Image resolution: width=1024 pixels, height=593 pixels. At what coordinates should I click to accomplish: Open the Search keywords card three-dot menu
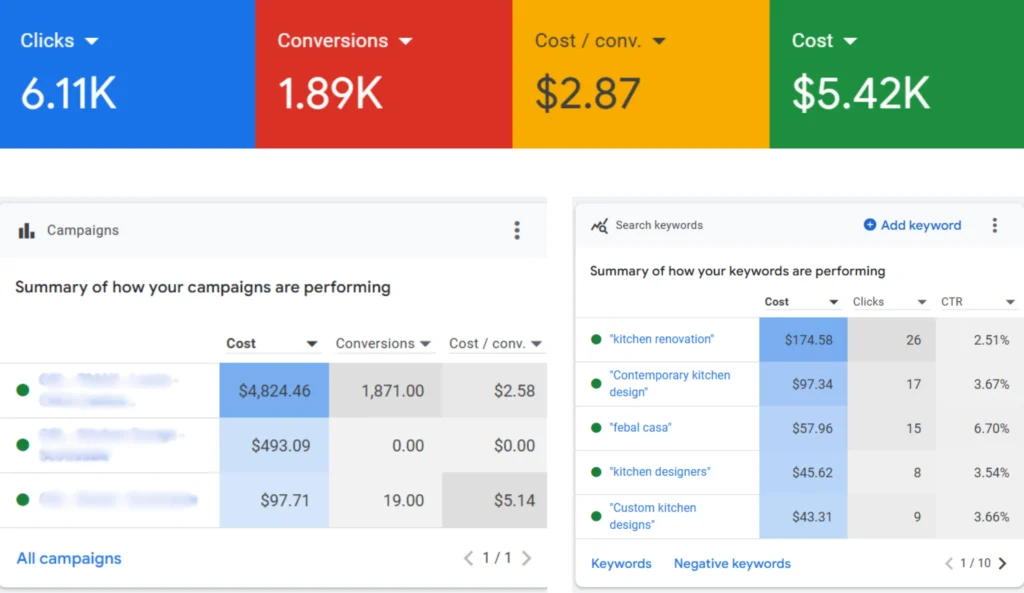coord(994,226)
